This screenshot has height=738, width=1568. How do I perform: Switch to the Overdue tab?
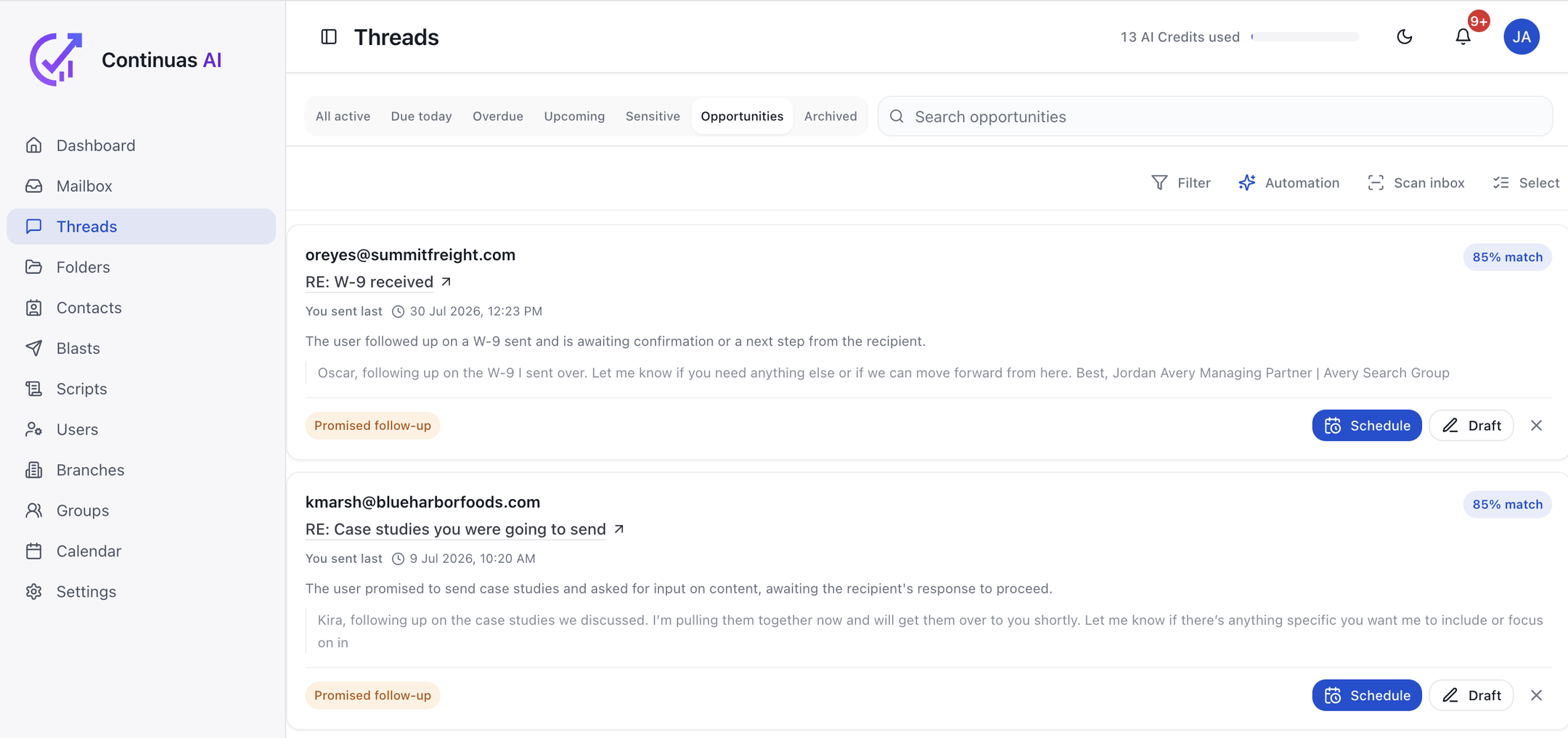[498, 116]
